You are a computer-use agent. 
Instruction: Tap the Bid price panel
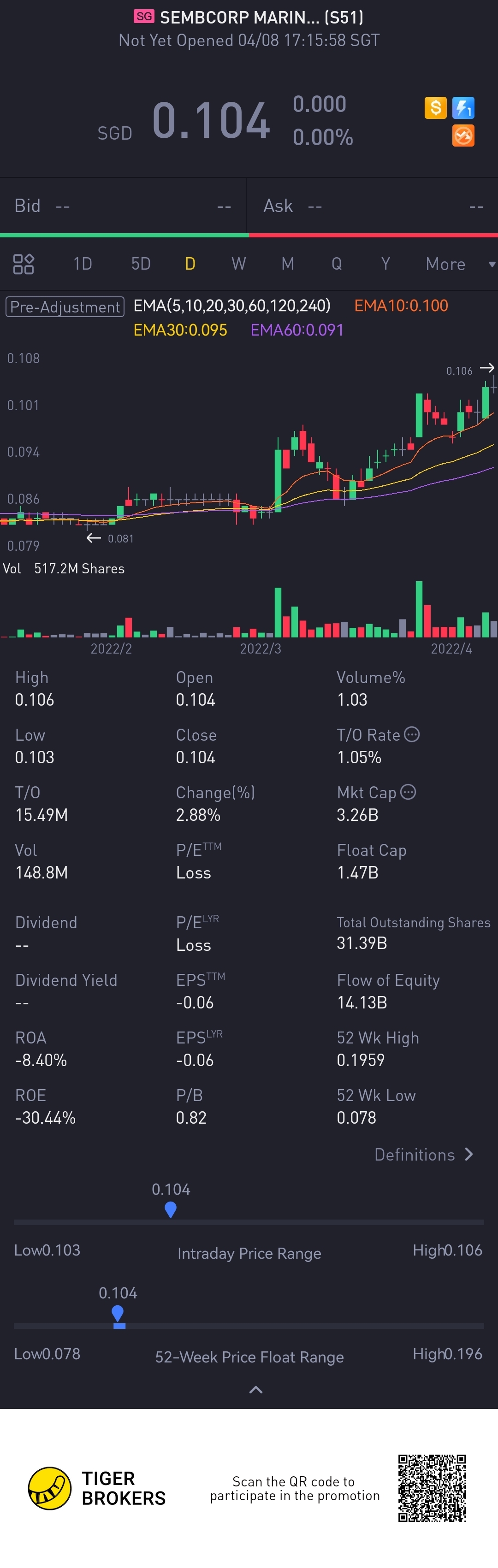tap(122, 206)
